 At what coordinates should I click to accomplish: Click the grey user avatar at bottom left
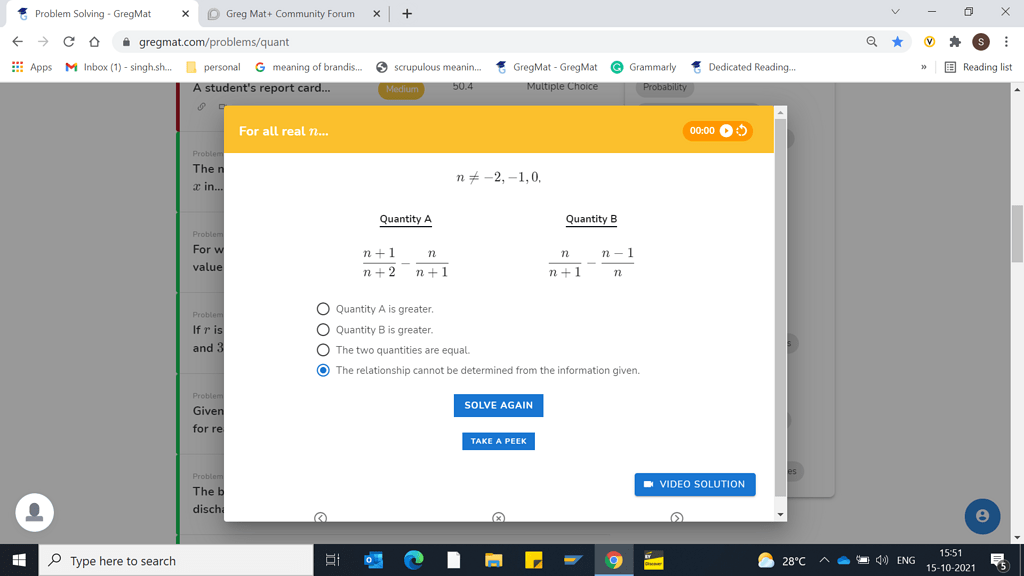coord(35,513)
